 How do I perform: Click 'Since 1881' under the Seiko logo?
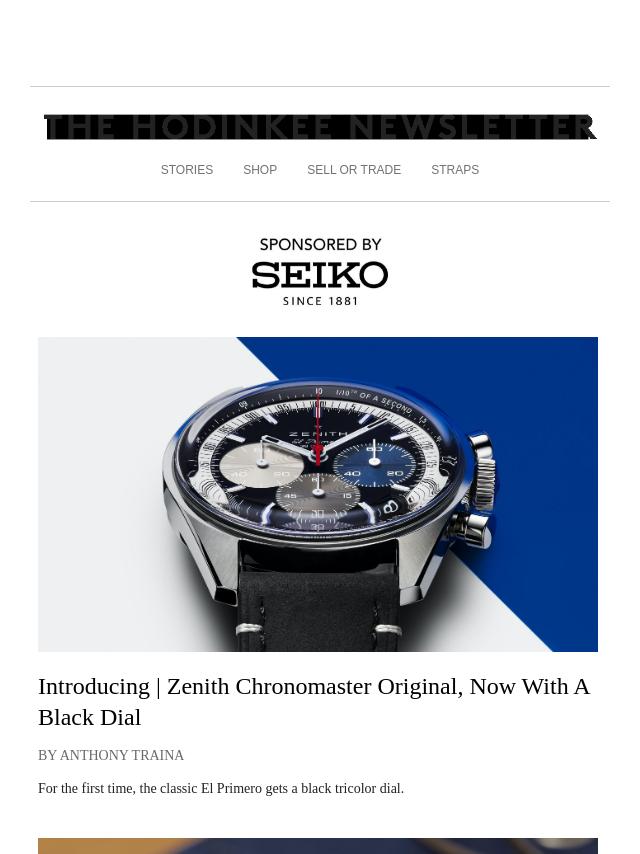pyautogui.click(x=320, y=301)
